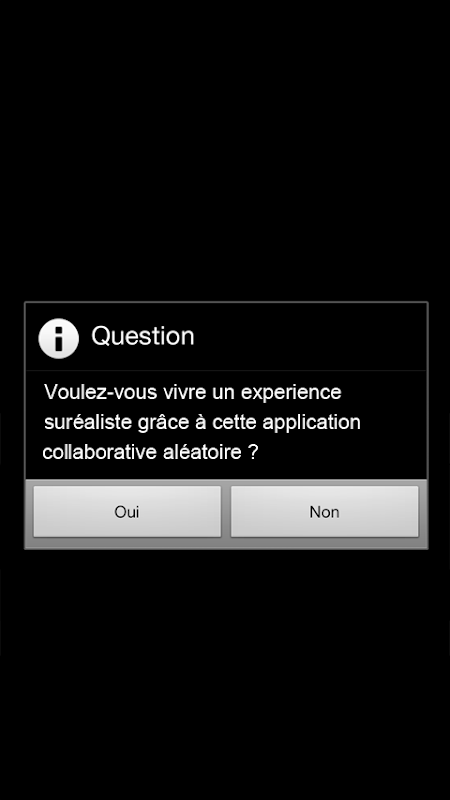Tap the word "experience" in the message
Screen dimensions: 450x800
click(x=291, y=393)
